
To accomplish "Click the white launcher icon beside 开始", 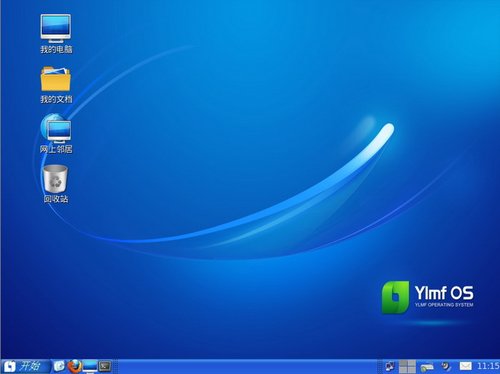I will [59, 366].
